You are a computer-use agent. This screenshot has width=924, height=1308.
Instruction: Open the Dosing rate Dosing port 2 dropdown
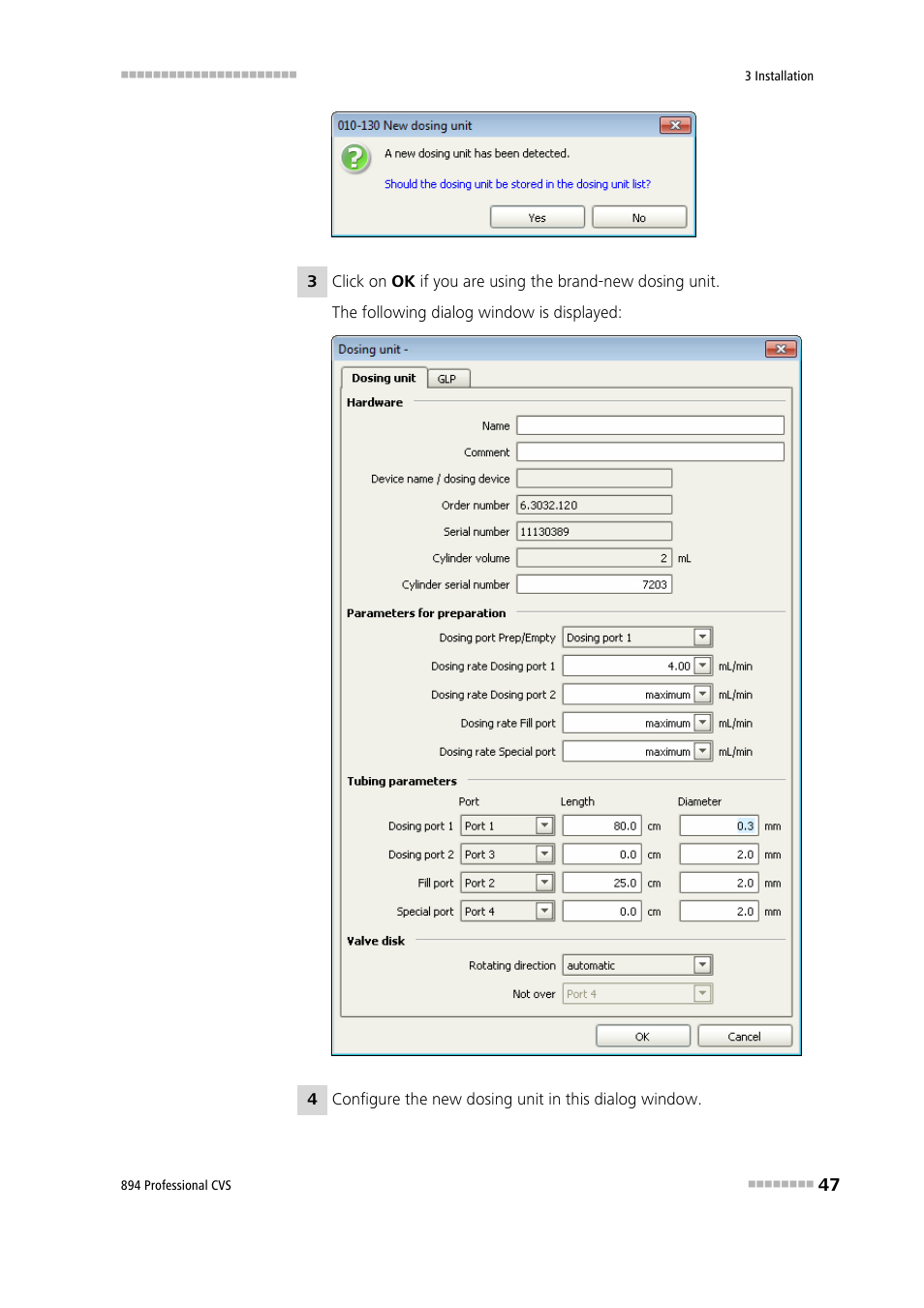click(x=702, y=695)
